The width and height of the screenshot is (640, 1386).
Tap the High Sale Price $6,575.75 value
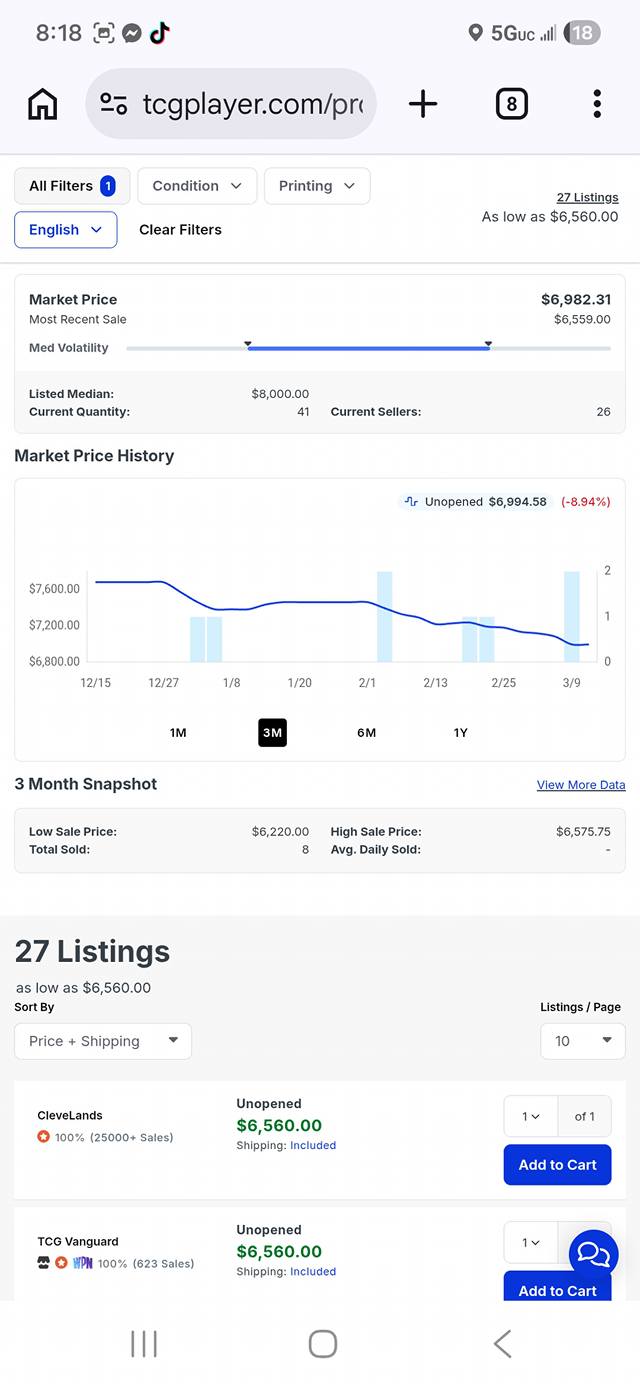(x=583, y=831)
